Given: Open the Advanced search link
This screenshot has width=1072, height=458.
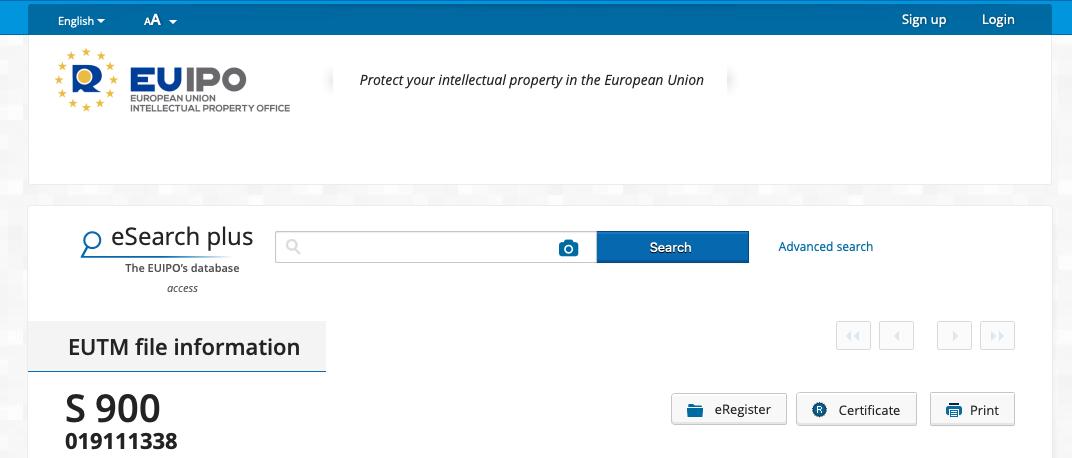Looking at the screenshot, I should tap(825, 247).
